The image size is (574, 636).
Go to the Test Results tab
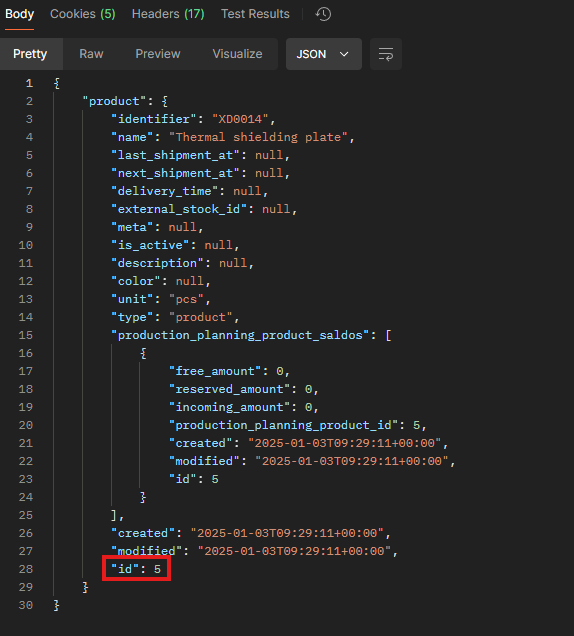(x=255, y=14)
